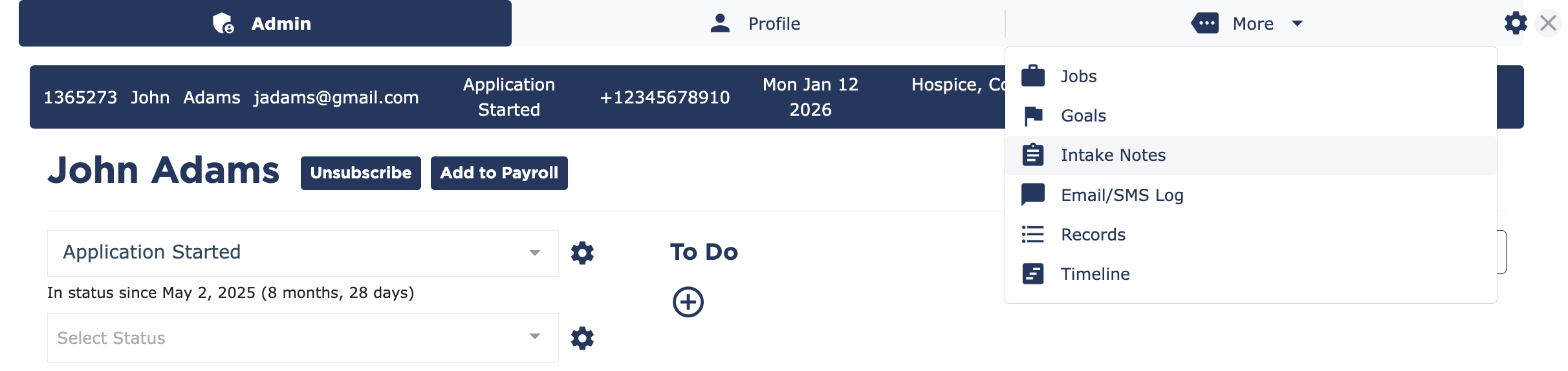Open settings gear beside Application Started dropdown
The width and height of the screenshot is (1568, 371).
click(582, 253)
